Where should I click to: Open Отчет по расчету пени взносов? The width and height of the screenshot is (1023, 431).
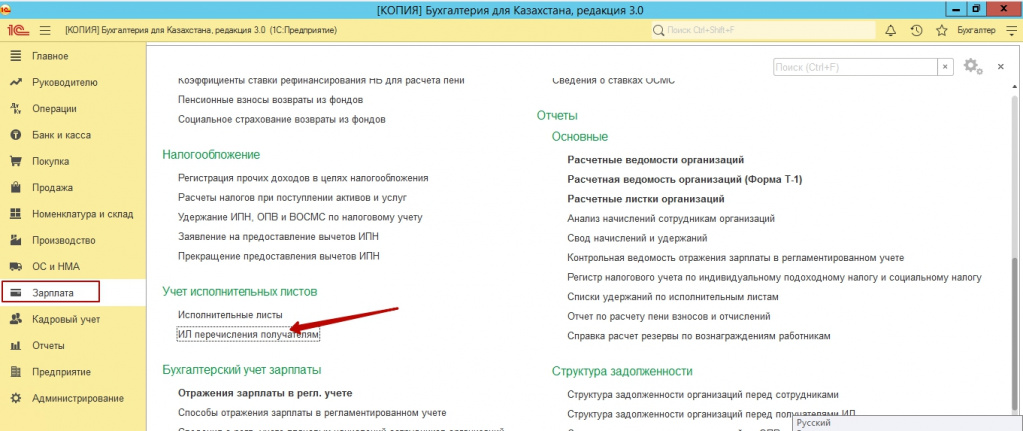tap(669, 316)
